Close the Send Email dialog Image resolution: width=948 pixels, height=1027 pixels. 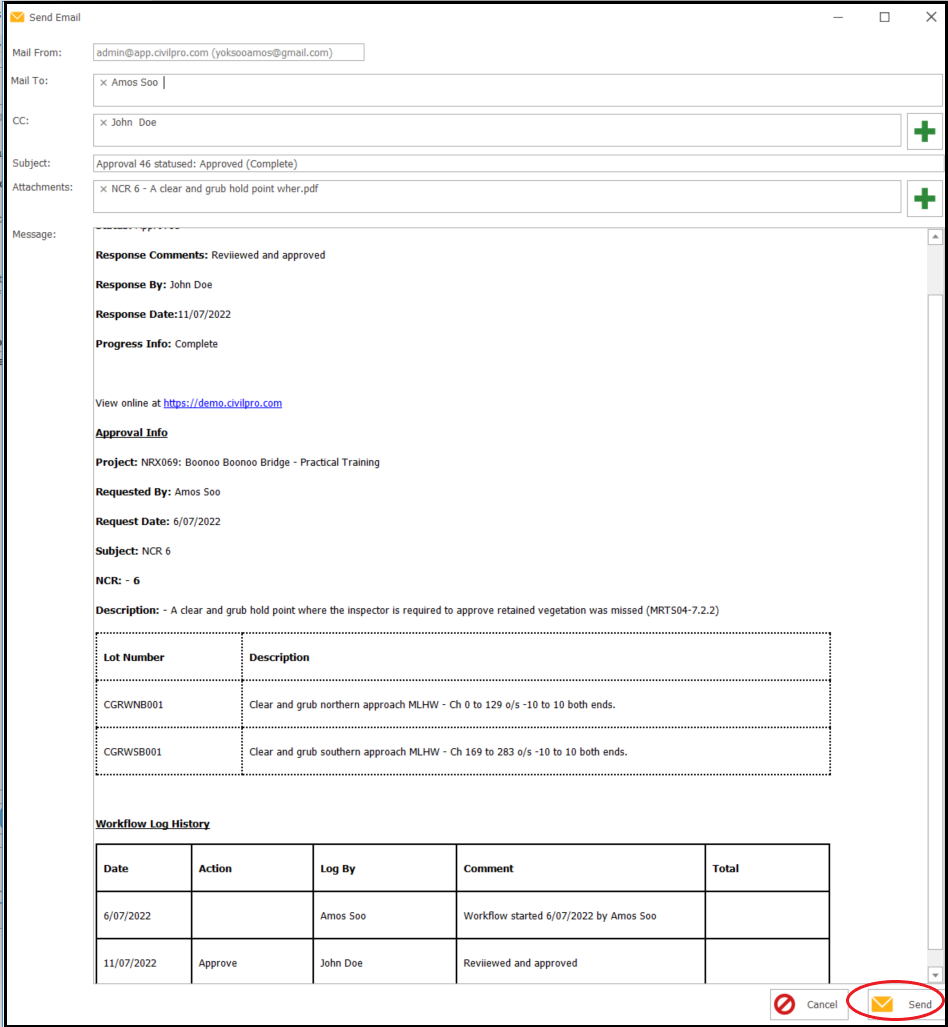(x=929, y=17)
